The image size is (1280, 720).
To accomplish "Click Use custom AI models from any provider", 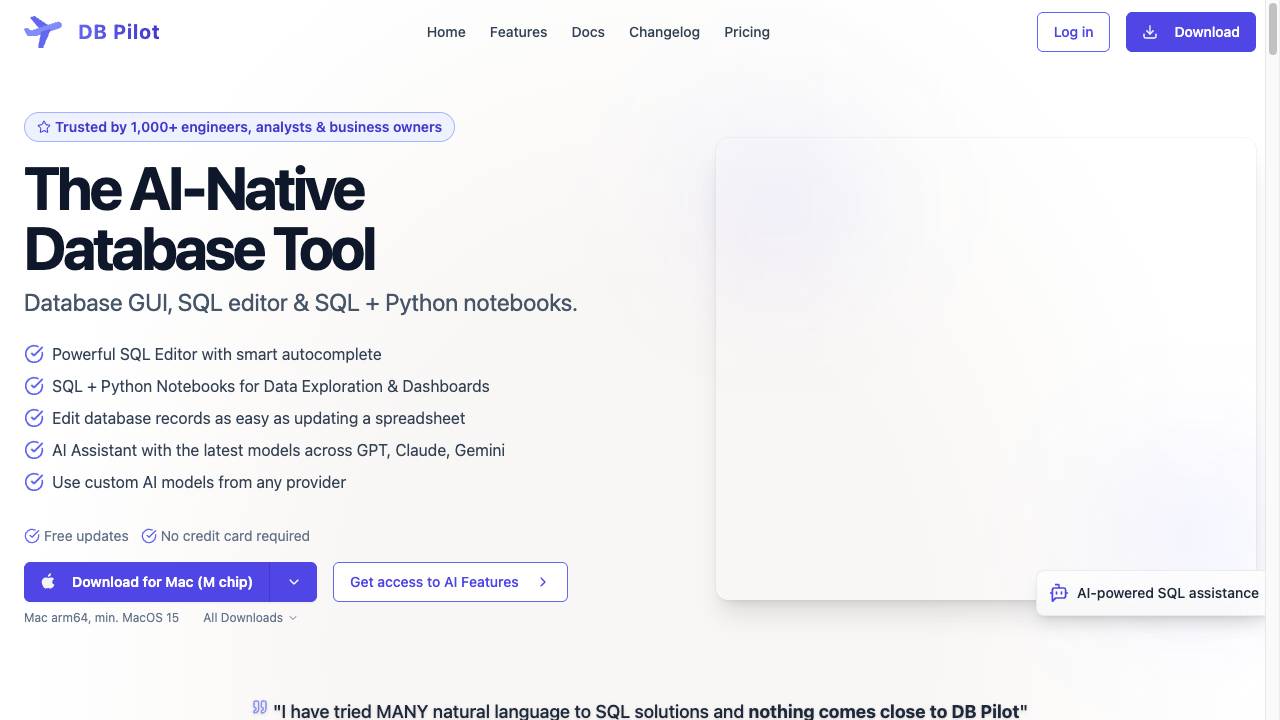I will [199, 482].
